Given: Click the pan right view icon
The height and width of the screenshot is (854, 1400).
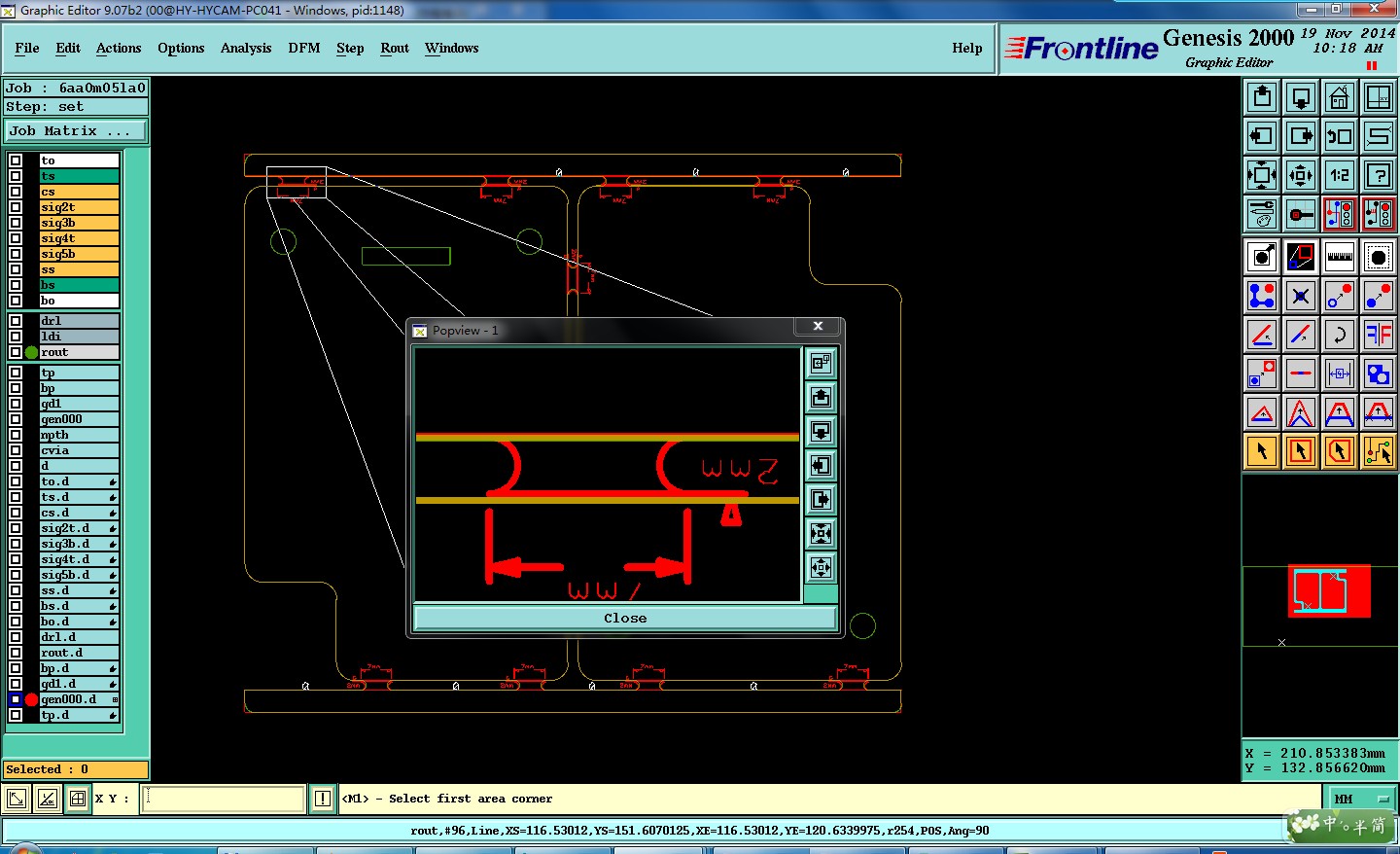Looking at the screenshot, I should [1301, 136].
